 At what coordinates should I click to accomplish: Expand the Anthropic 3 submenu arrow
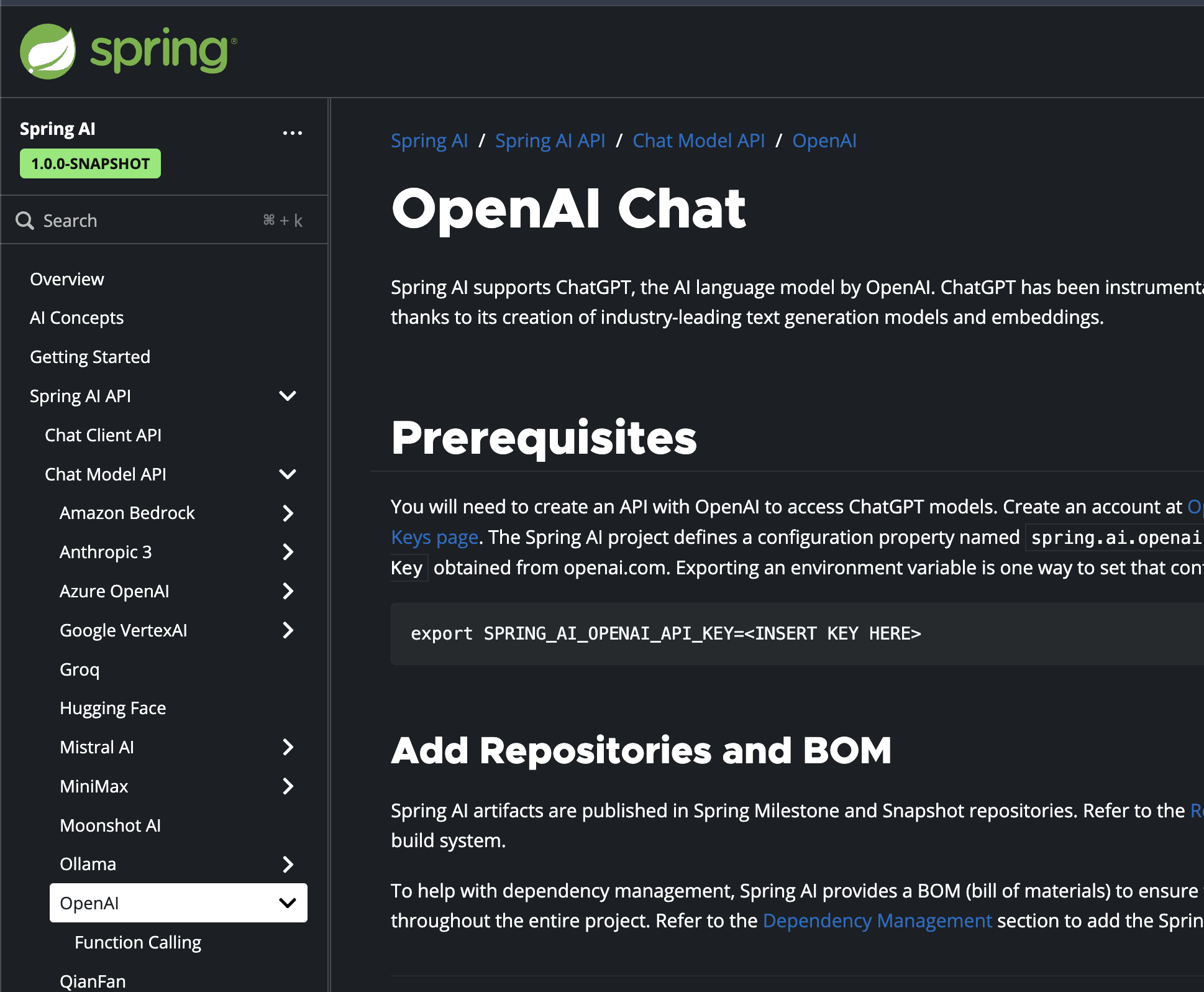pyautogui.click(x=288, y=552)
